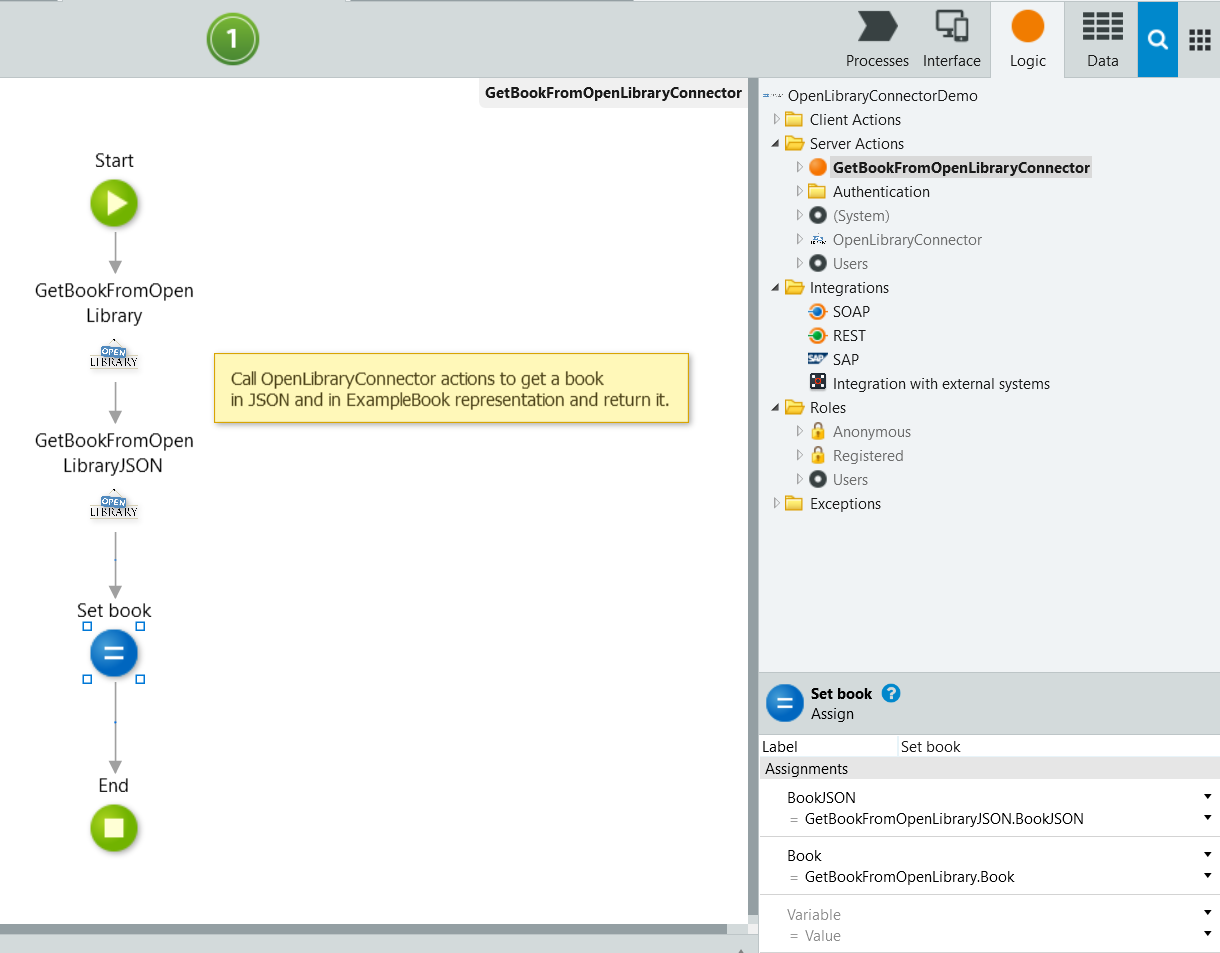Select the GetBookFromOpenLibrary action node icon
The height and width of the screenshot is (953, 1220).
tap(114, 355)
